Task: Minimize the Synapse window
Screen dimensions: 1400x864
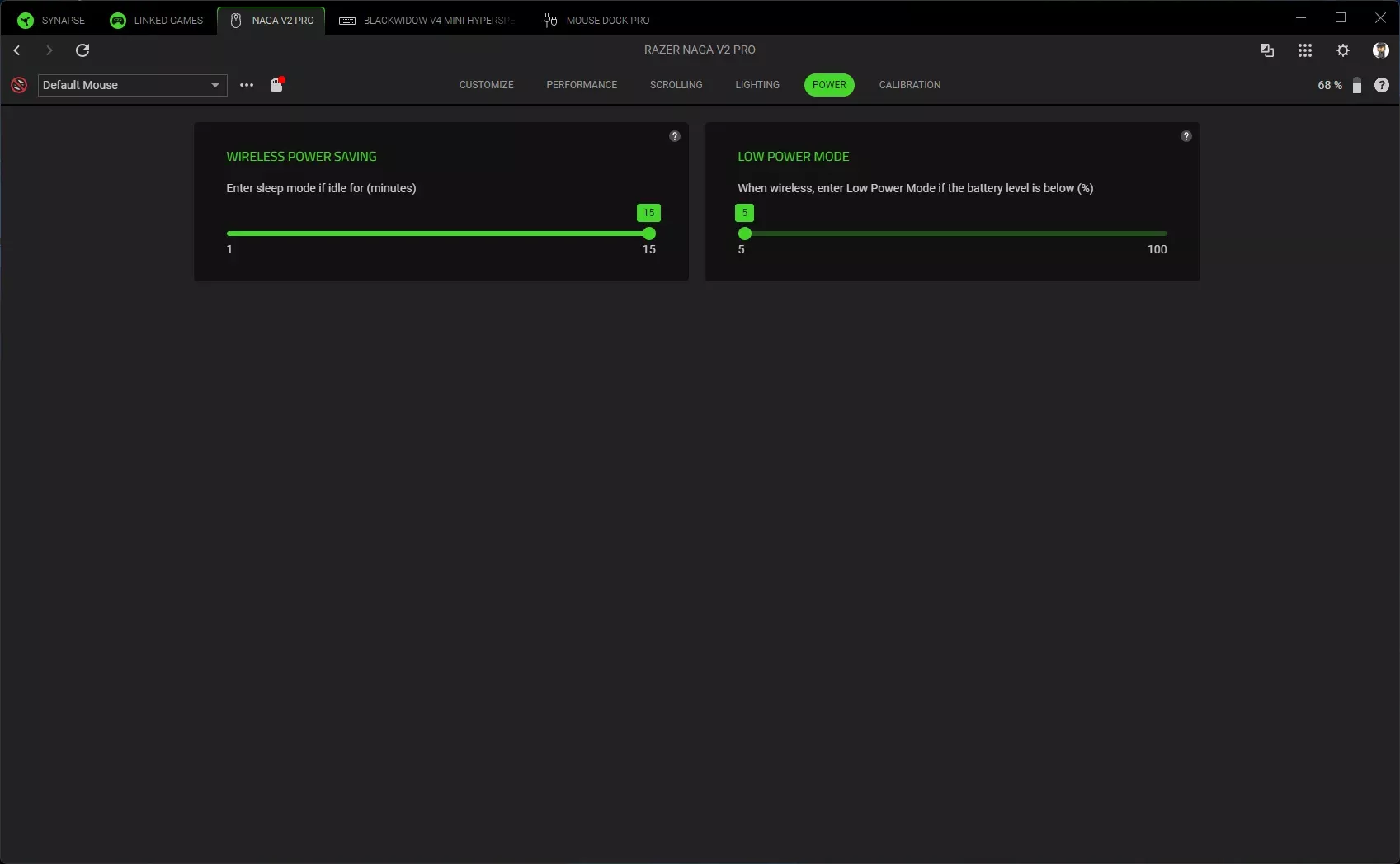Action: tap(1301, 17)
